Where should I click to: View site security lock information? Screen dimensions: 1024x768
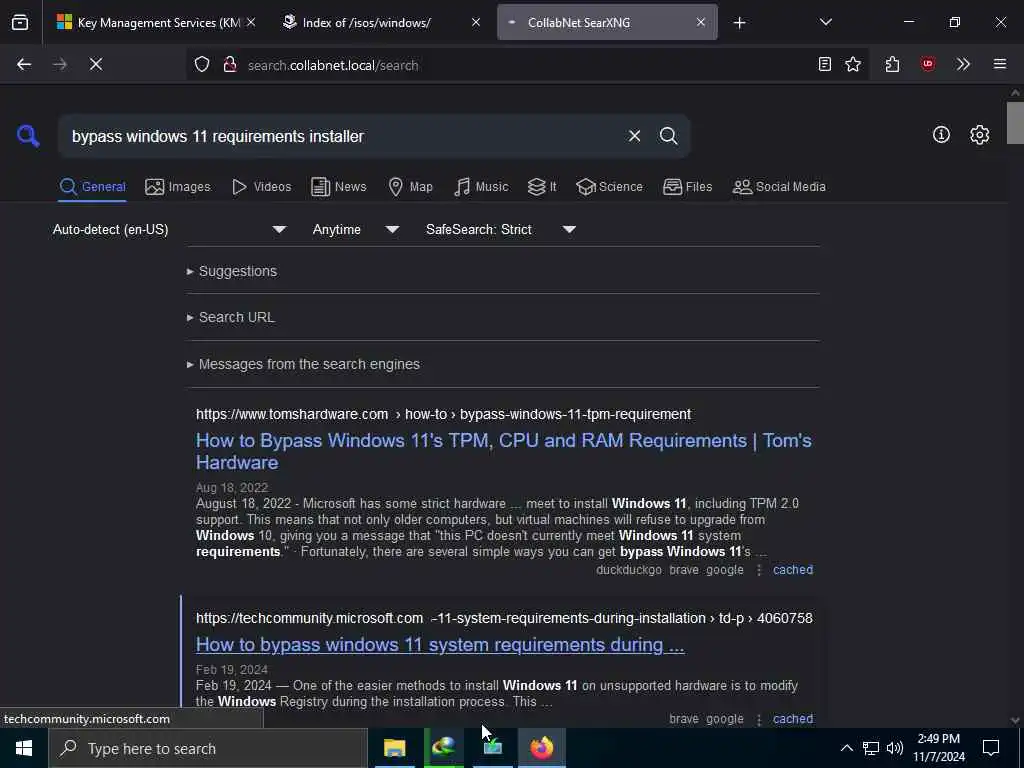(229, 64)
